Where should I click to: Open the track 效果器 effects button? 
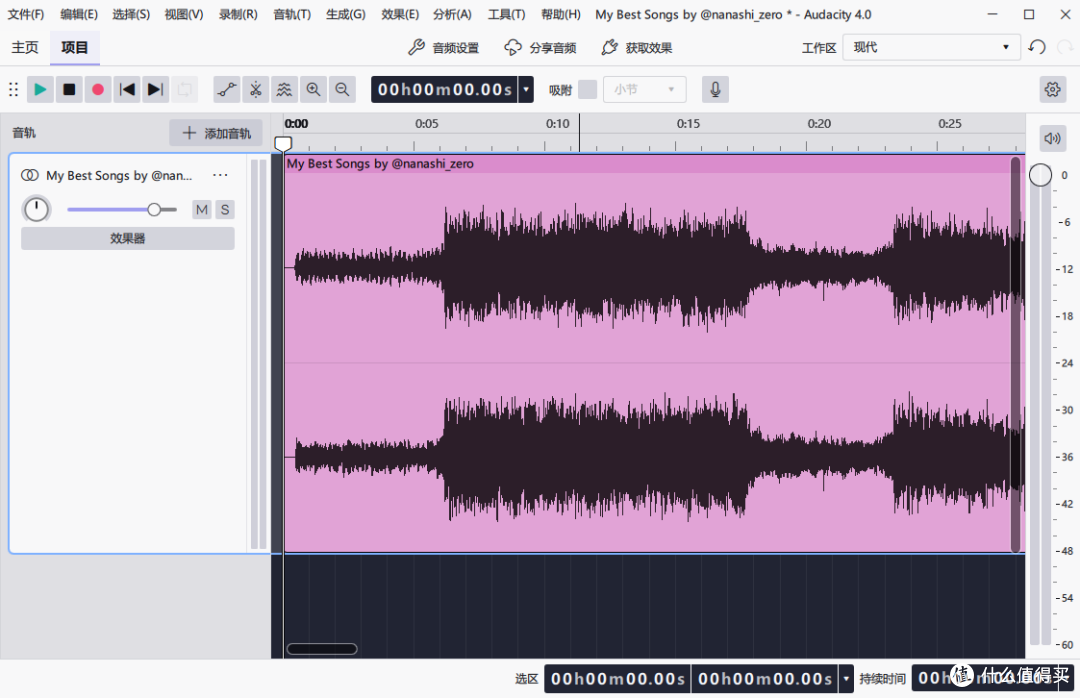(x=128, y=238)
